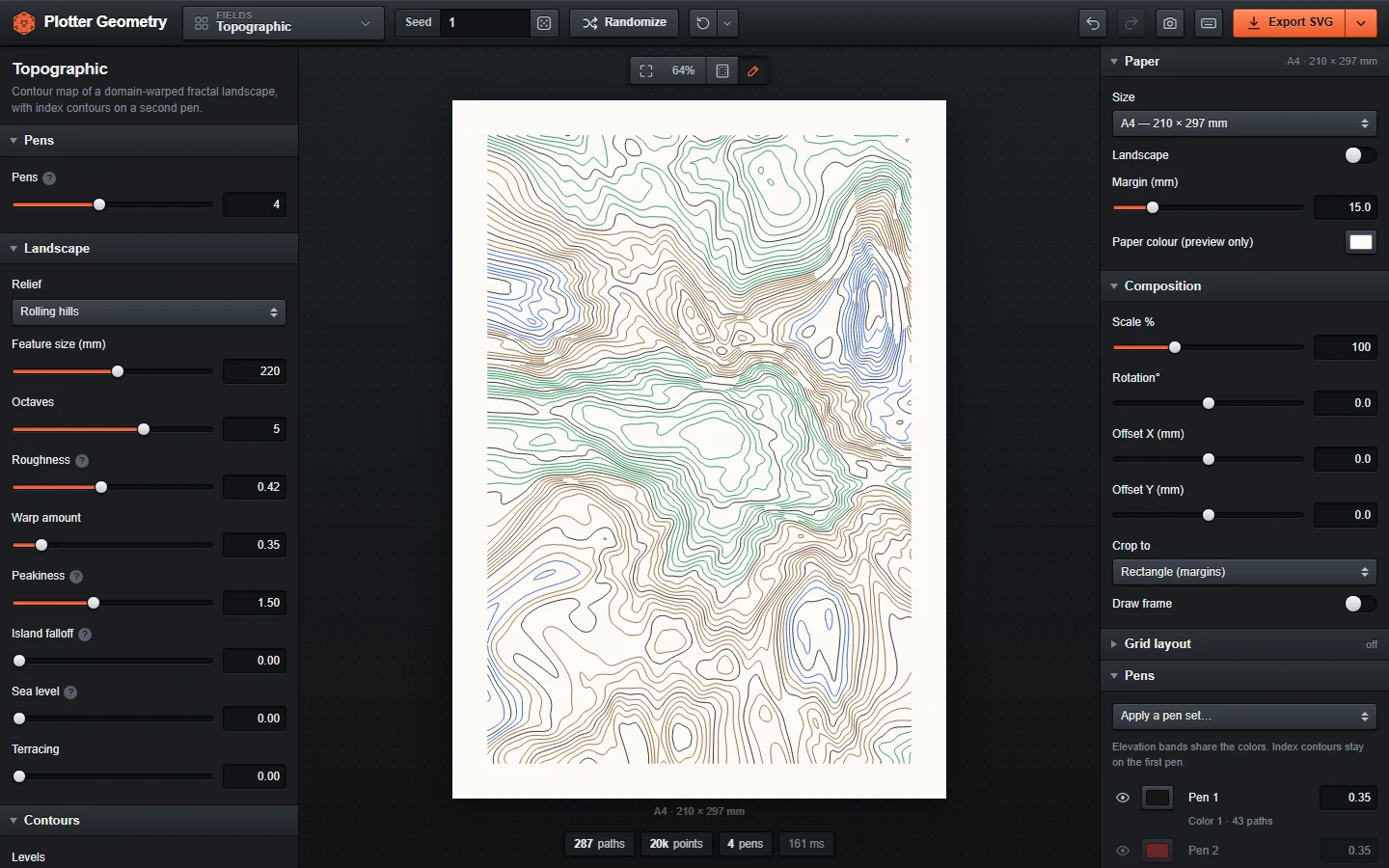The height and width of the screenshot is (868, 1389).
Task: Hide Pen 1 with its eye icon
Action: [x=1123, y=798]
